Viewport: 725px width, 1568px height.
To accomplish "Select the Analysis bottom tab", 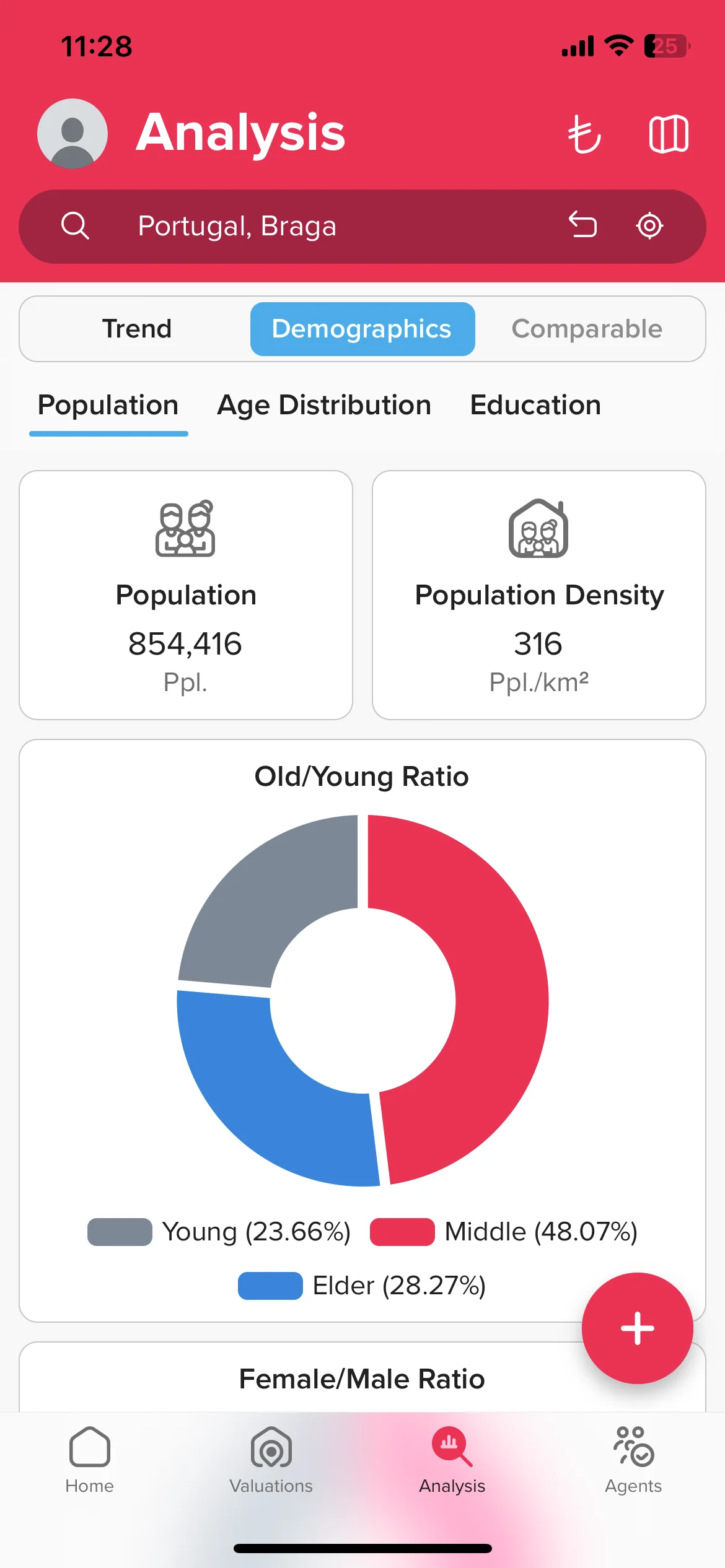I will click(452, 1460).
